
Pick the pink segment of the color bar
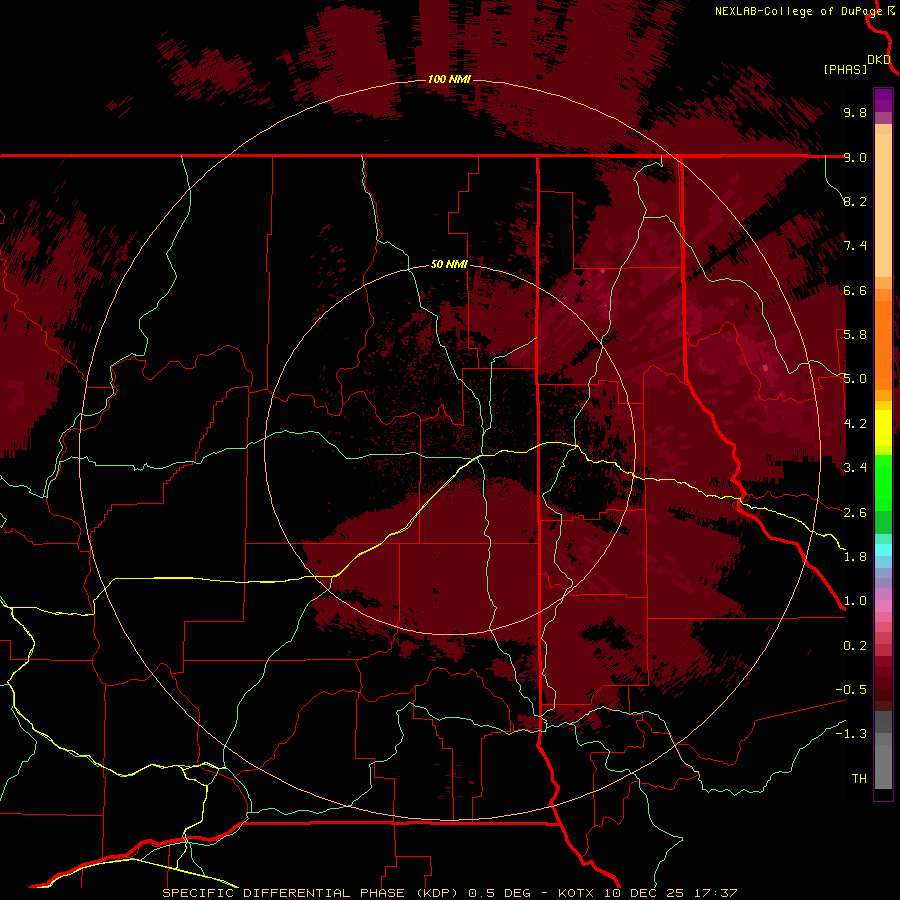[883, 606]
